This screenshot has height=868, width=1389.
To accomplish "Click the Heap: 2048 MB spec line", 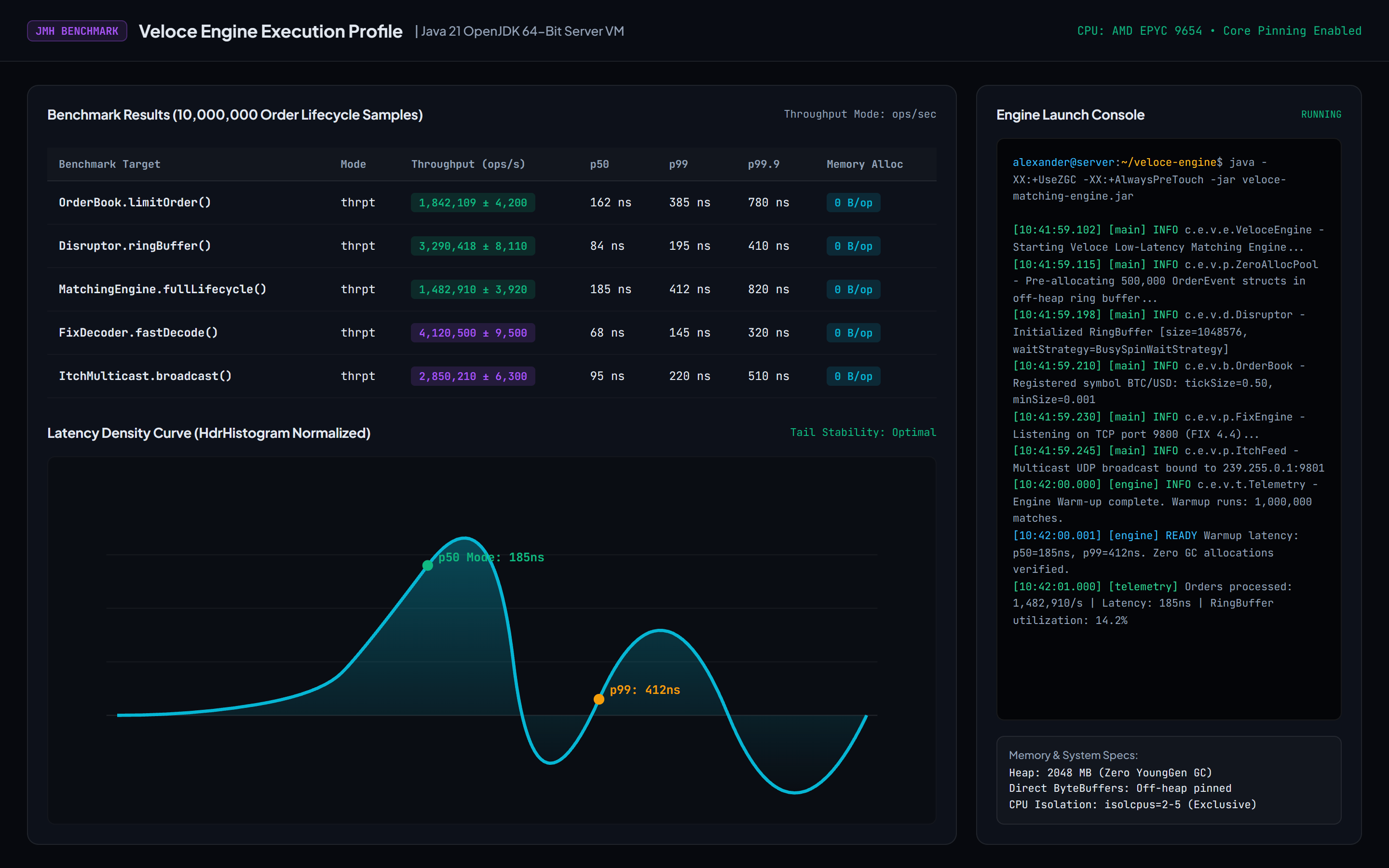I will [x=1111, y=773].
